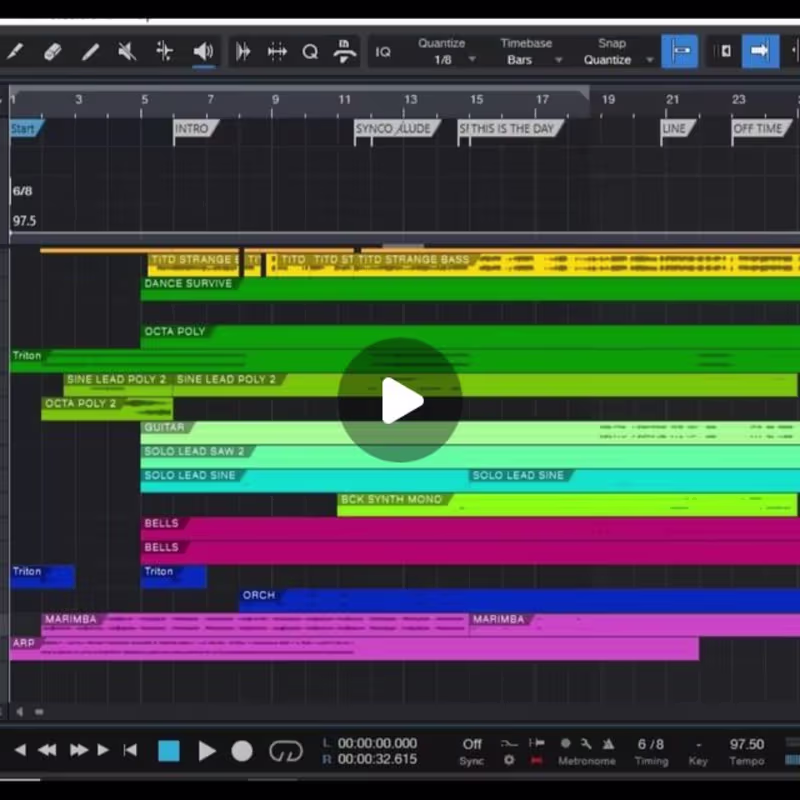Click the cursor-follows-edit icon beside Snap toggle
800x800 pixels.
click(724, 51)
